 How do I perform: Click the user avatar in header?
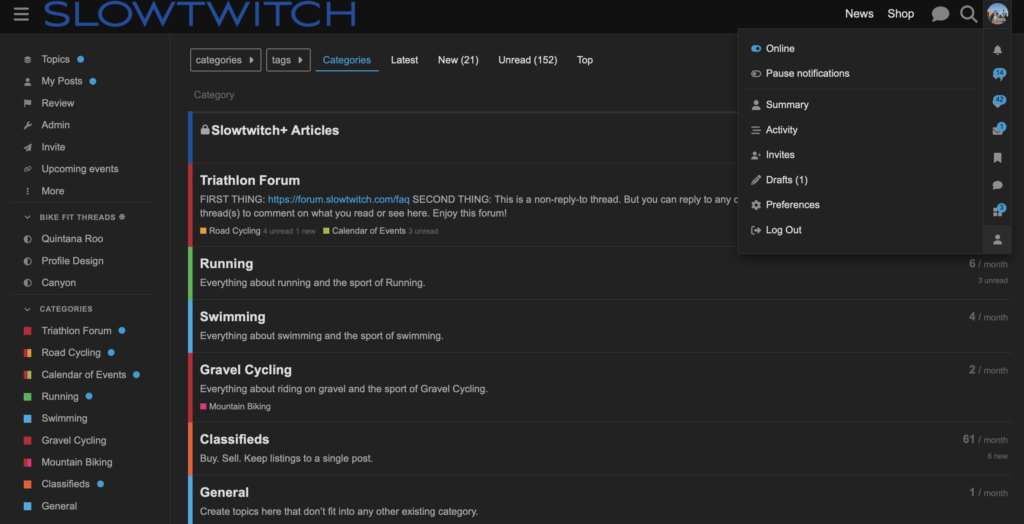coord(997,14)
